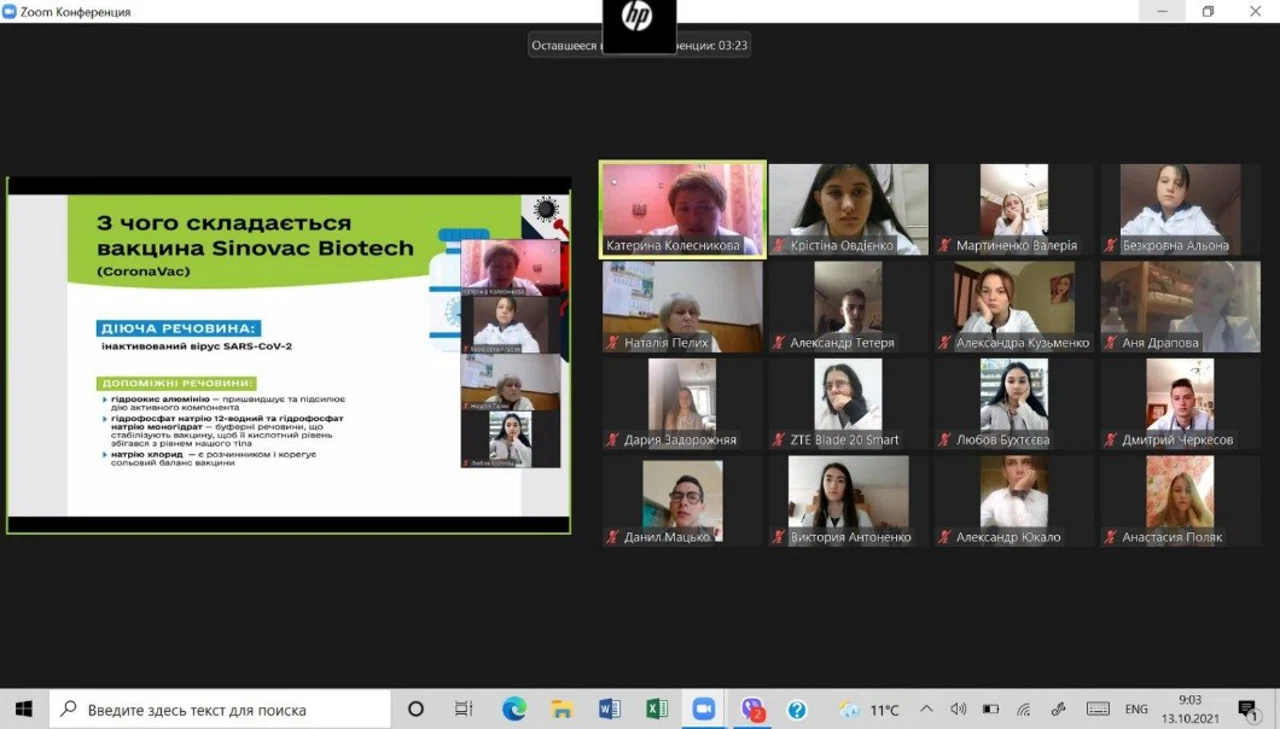Image resolution: width=1280 pixels, height=729 pixels.
Task: Switch the ENG input language
Action: pyautogui.click(x=1136, y=709)
